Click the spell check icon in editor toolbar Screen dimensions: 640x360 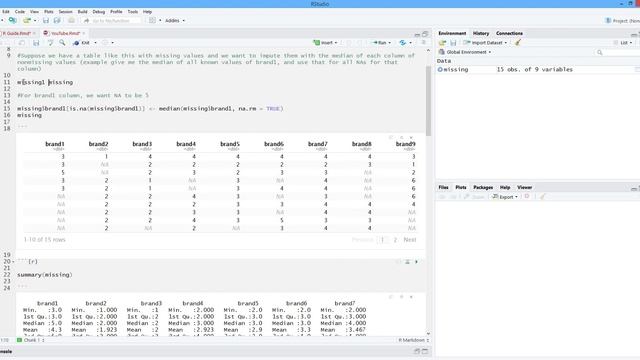pyautogui.click(x=51, y=43)
